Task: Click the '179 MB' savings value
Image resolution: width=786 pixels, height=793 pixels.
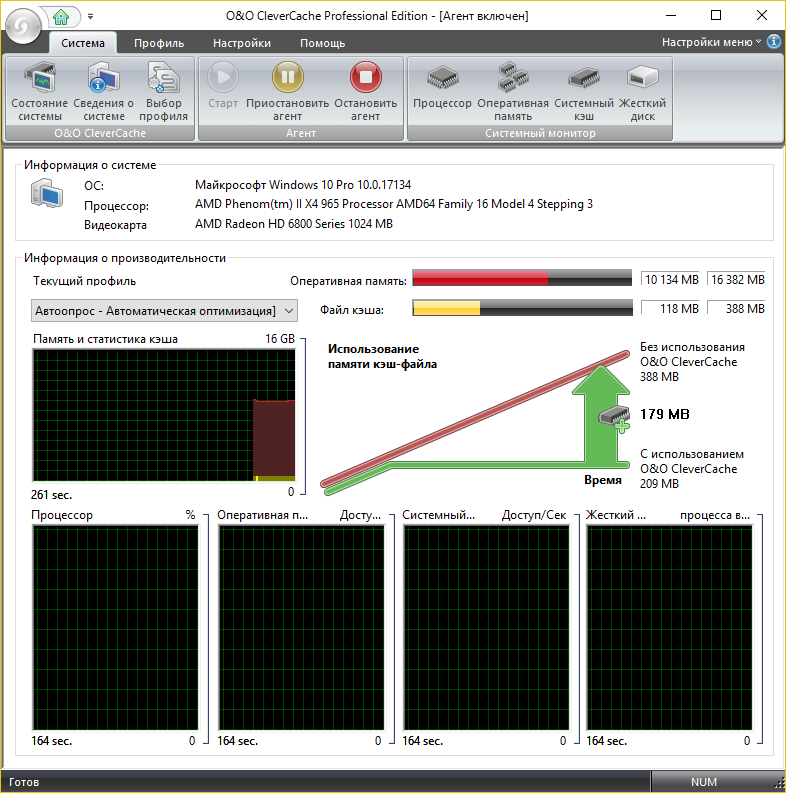Action: coord(665,414)
